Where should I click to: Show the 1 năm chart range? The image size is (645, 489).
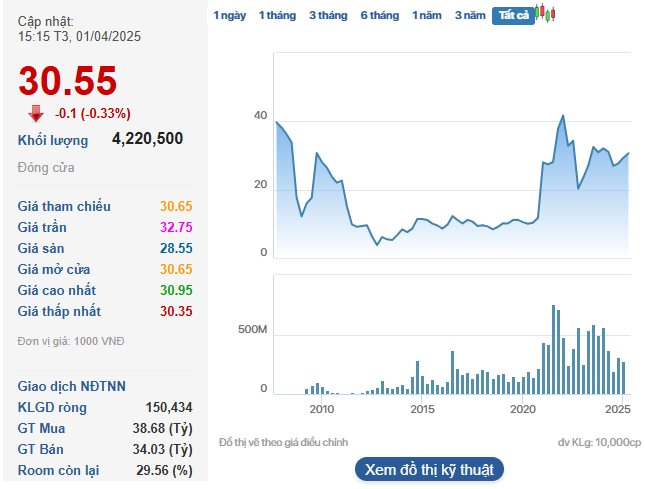427,16
